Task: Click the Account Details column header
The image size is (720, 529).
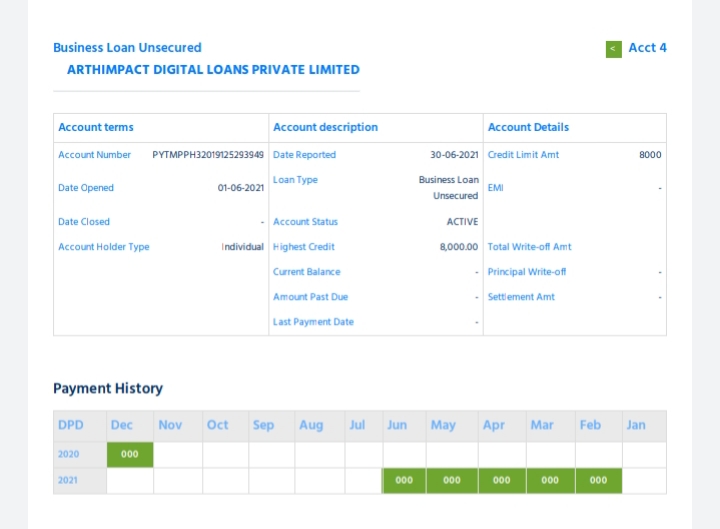Action: [x=528, y=127]
